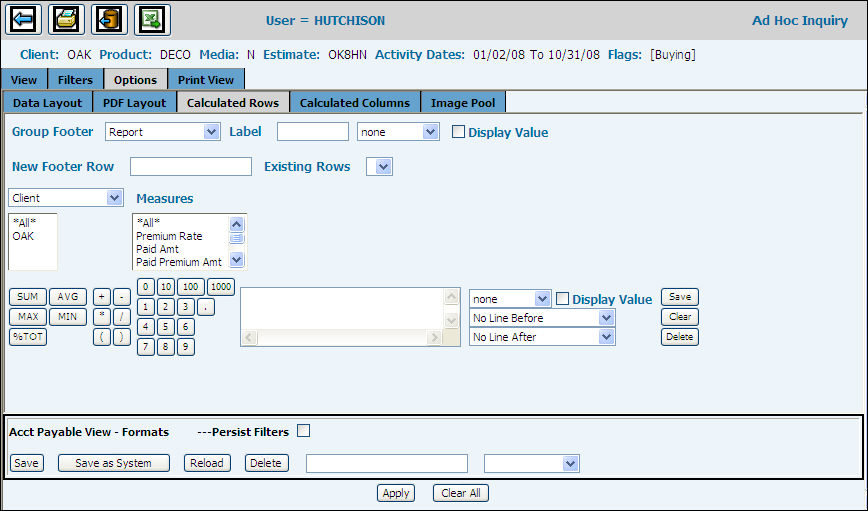Click the multiply operator button
Viewport: 868px width, 511px height.
pos(102,317)
